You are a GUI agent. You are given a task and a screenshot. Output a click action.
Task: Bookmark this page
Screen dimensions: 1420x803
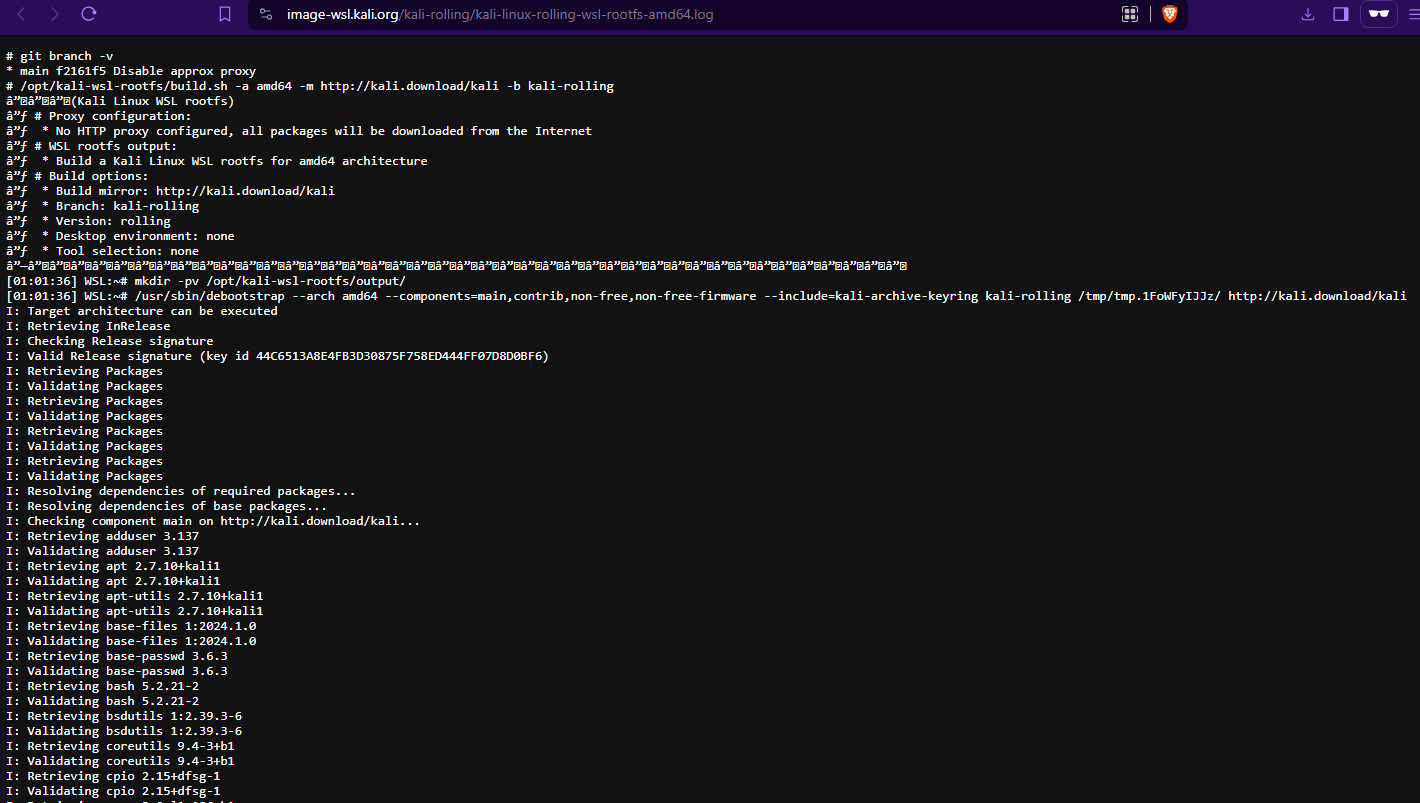tap(225, 14)
